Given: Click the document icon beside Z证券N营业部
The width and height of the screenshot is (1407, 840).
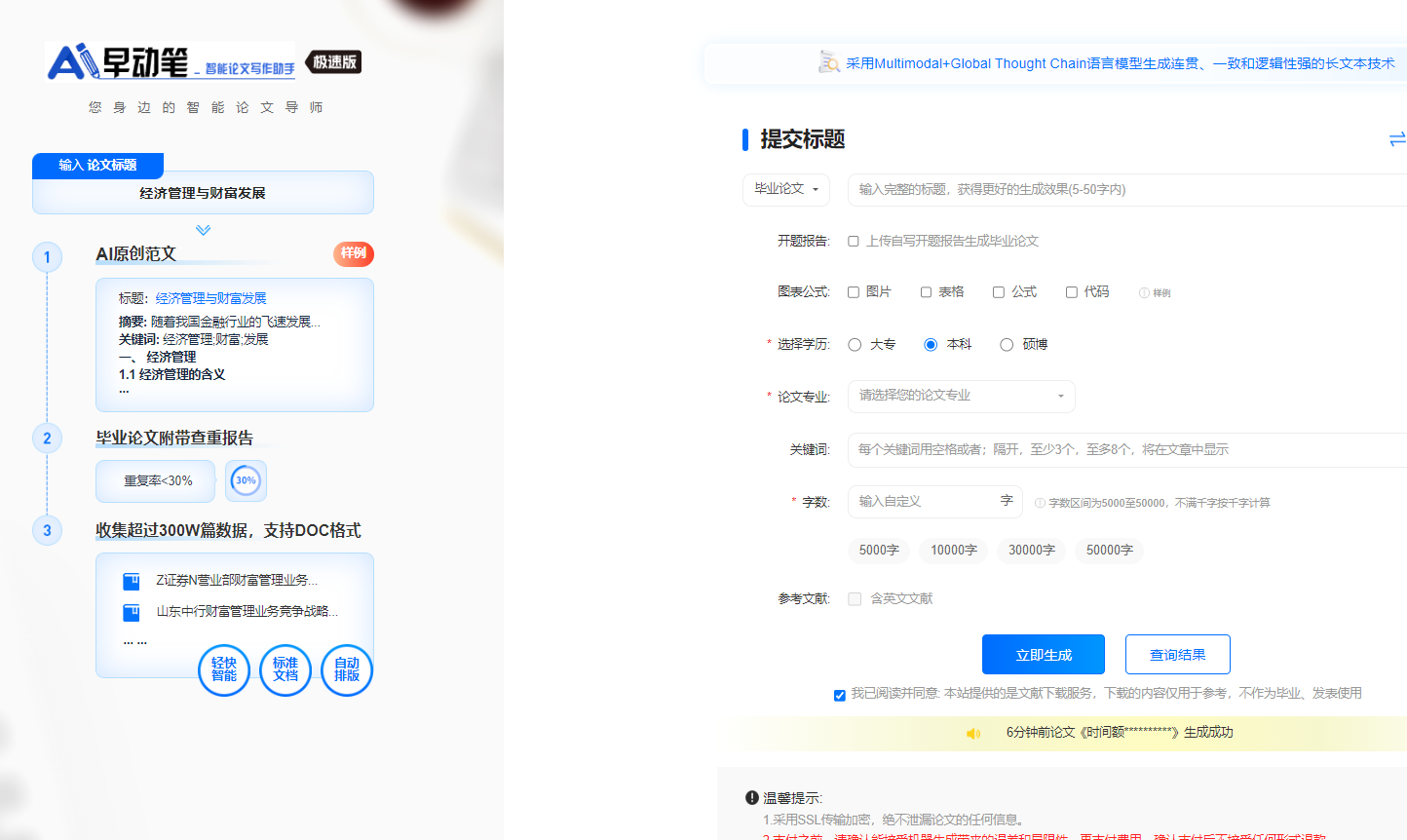Looking at the screenshot, I should pos(132,582).
